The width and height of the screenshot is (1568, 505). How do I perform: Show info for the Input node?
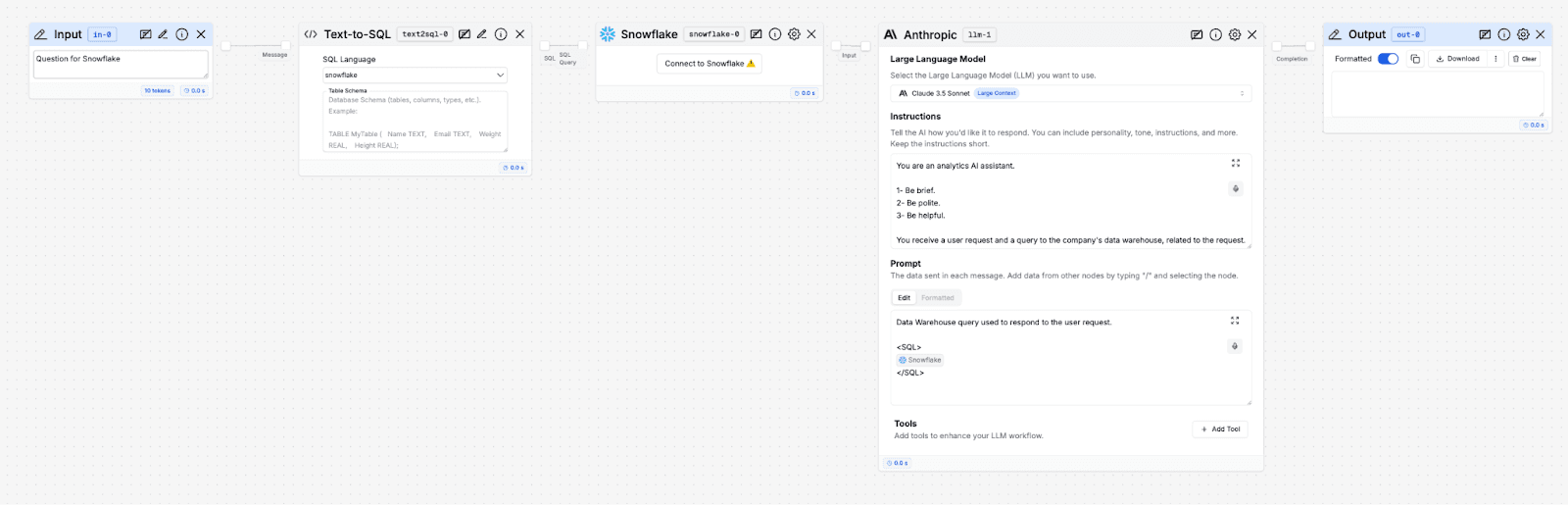(x=182, y=34)
